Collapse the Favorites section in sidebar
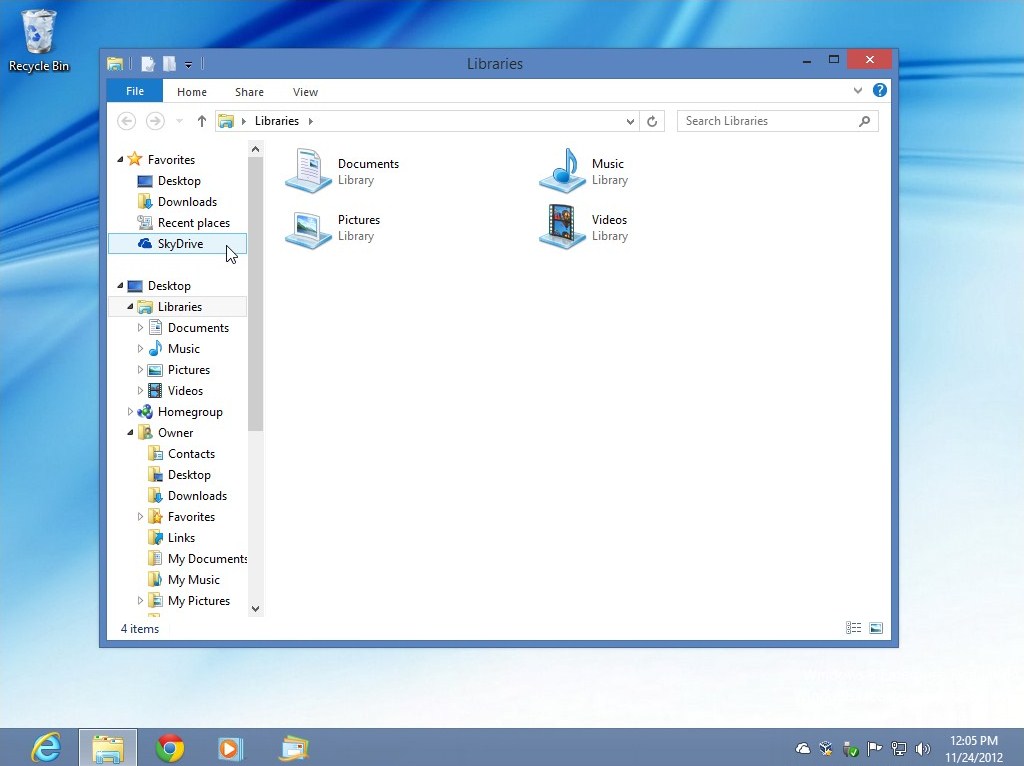This screenshot has width=1024, height=766. [121, 160]
